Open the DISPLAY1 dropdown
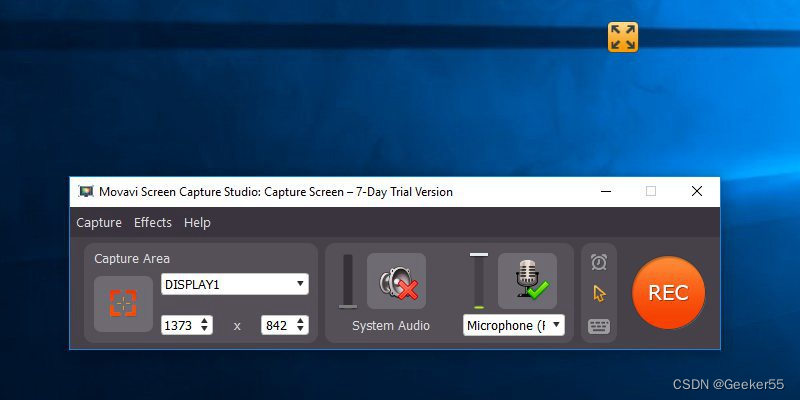The width and height of the screenshot is (800, 400). (x=235, y=284)
